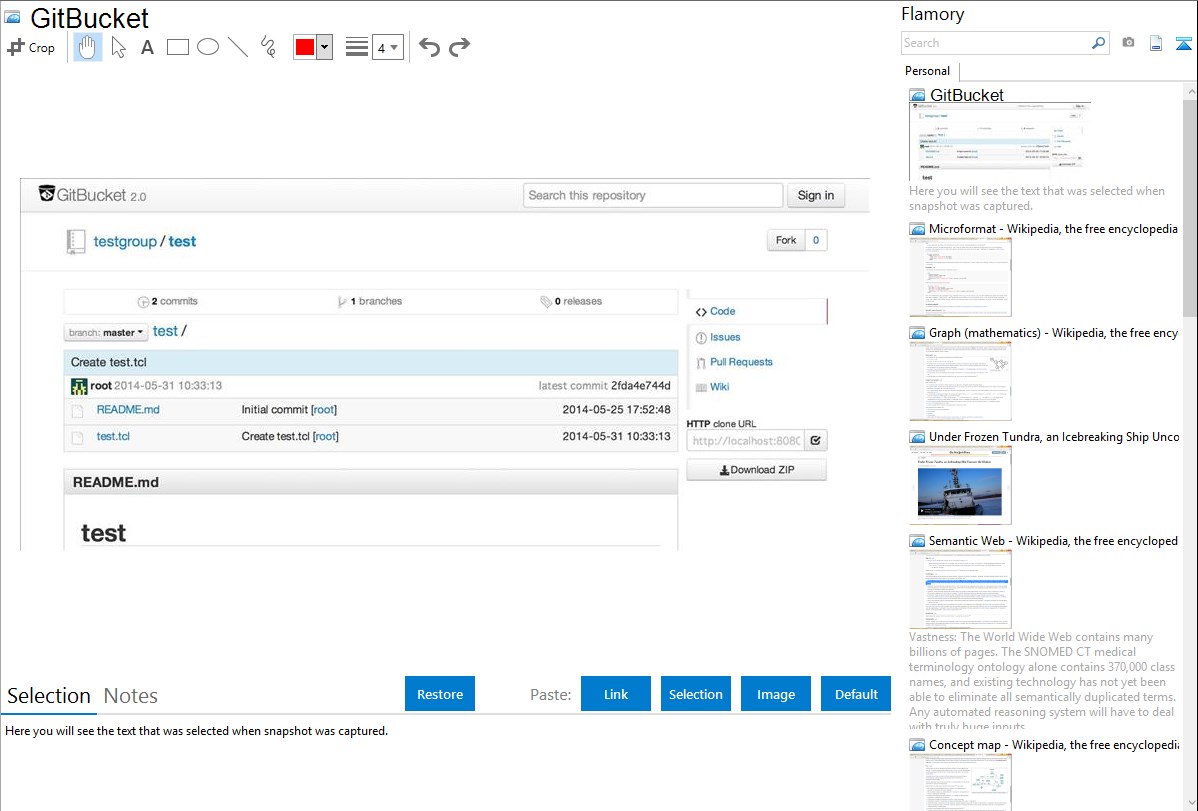This screenshot has width=1198, height=811.
Task: Pick the ellipse shape tool
Action: click(x=208, y=47)
